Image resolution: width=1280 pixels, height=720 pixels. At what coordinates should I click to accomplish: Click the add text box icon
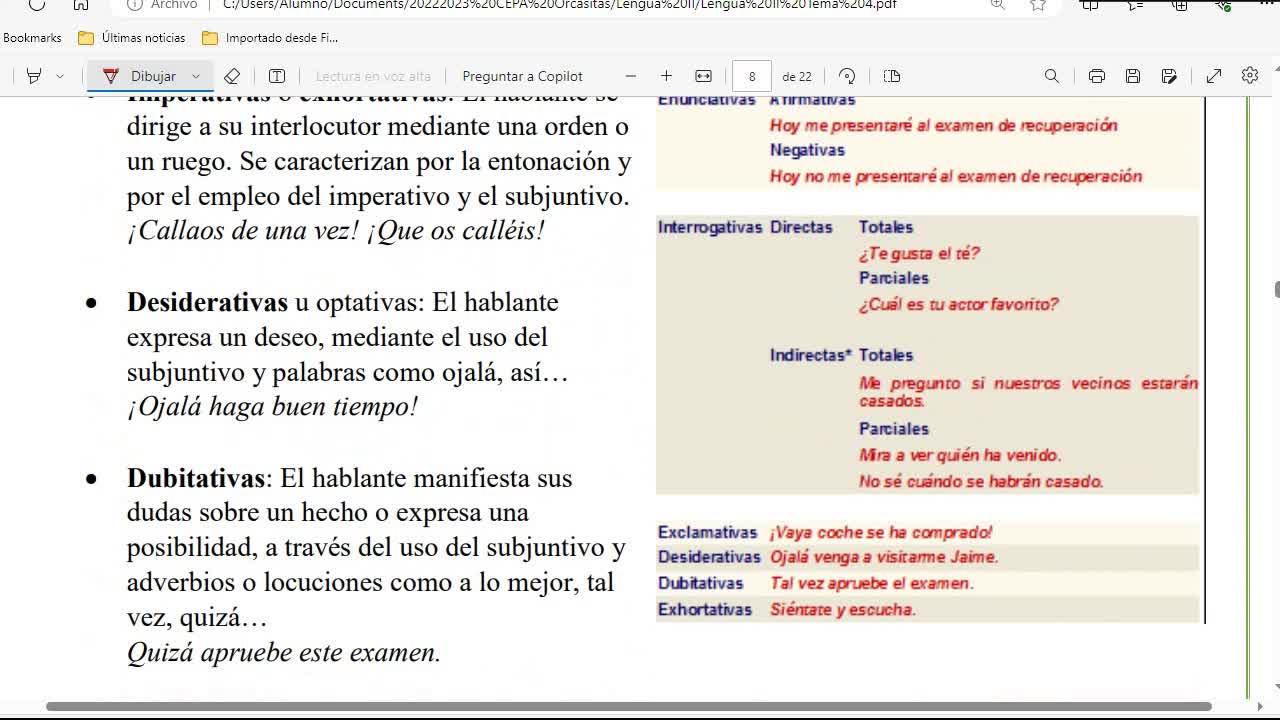click(x=277, y=76)
